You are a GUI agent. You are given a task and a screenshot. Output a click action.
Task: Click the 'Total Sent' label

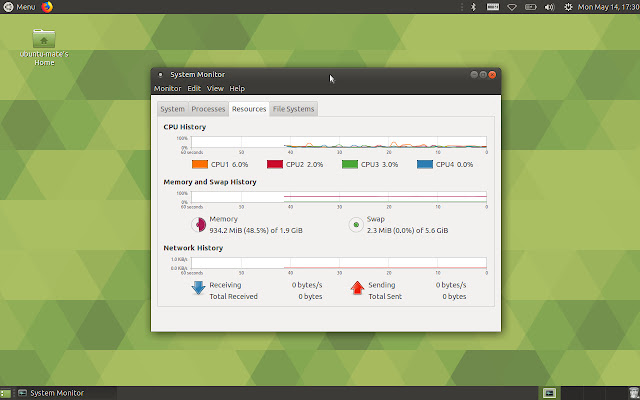(385, 296)
